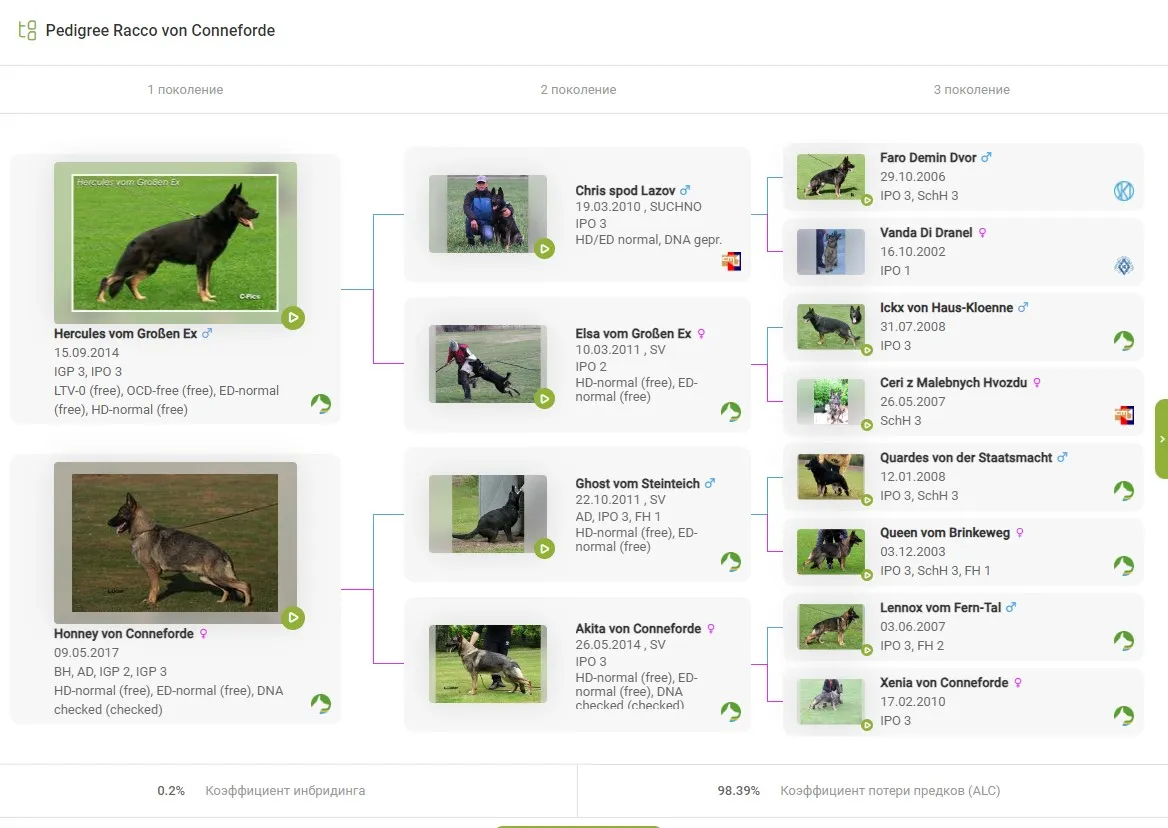This screenshot has width=1168, height=828.
Task: Click the Xenia von Conneforde name
Action: tap(943, 683)
